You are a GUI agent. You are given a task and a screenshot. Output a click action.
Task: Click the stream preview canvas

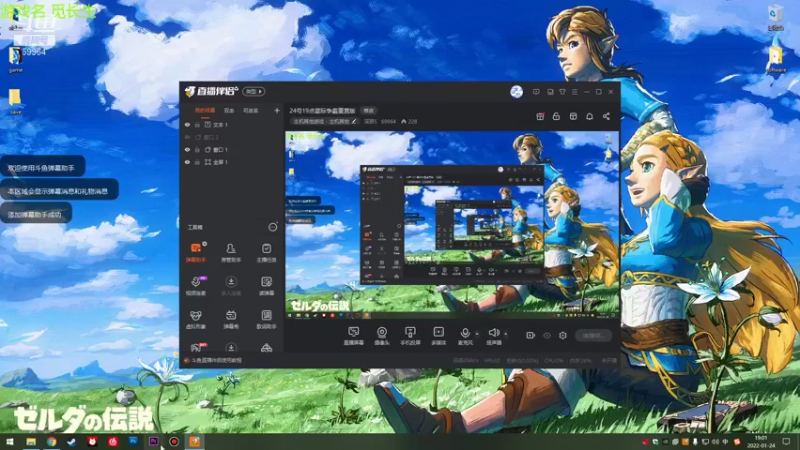click(452, 226)
